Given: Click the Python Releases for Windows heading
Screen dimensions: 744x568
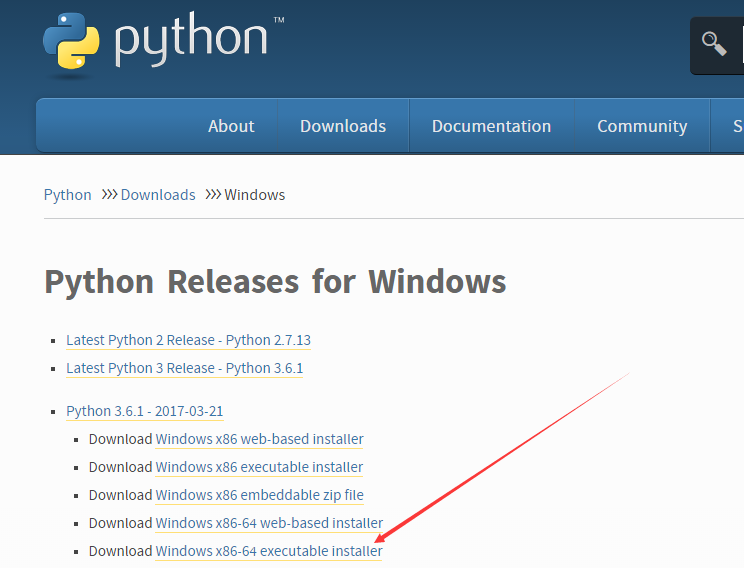Looking at the screenshot, I should [275, 281].
